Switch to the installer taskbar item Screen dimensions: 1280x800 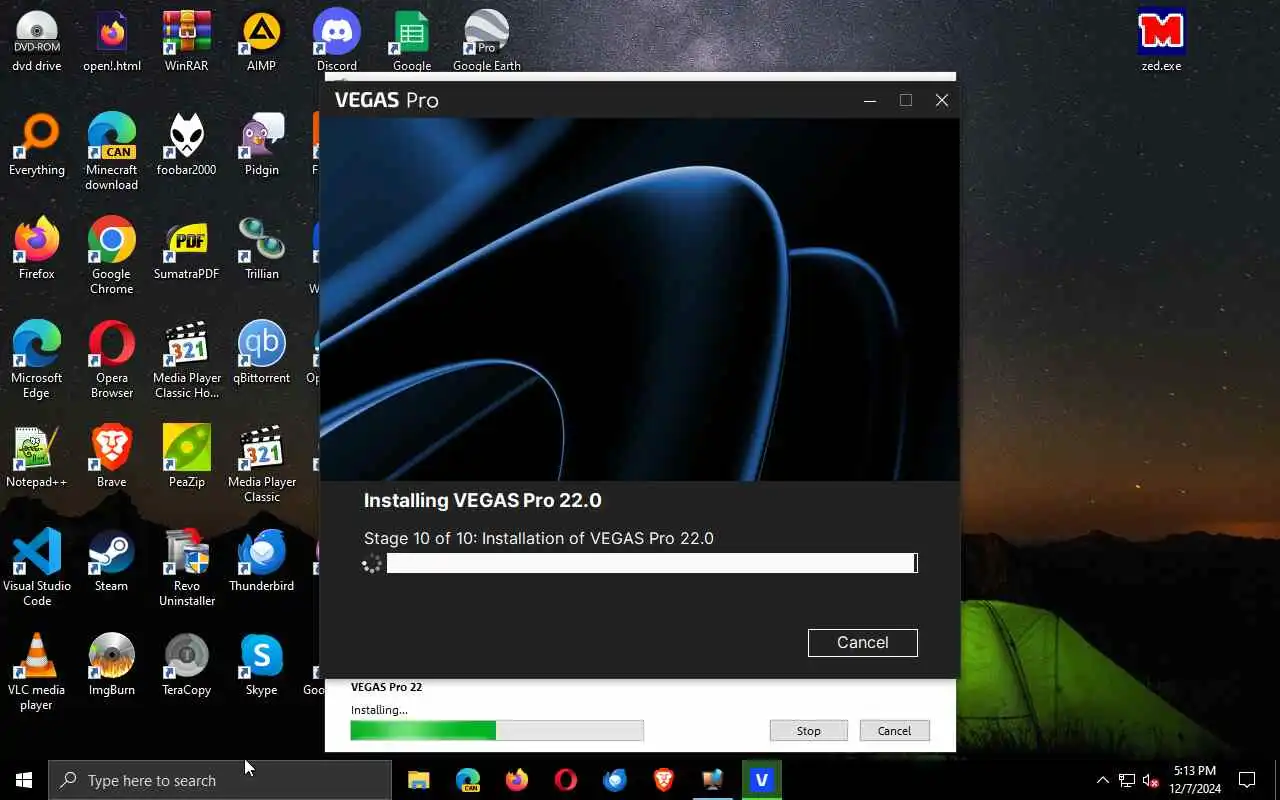[x=712, y=780]
